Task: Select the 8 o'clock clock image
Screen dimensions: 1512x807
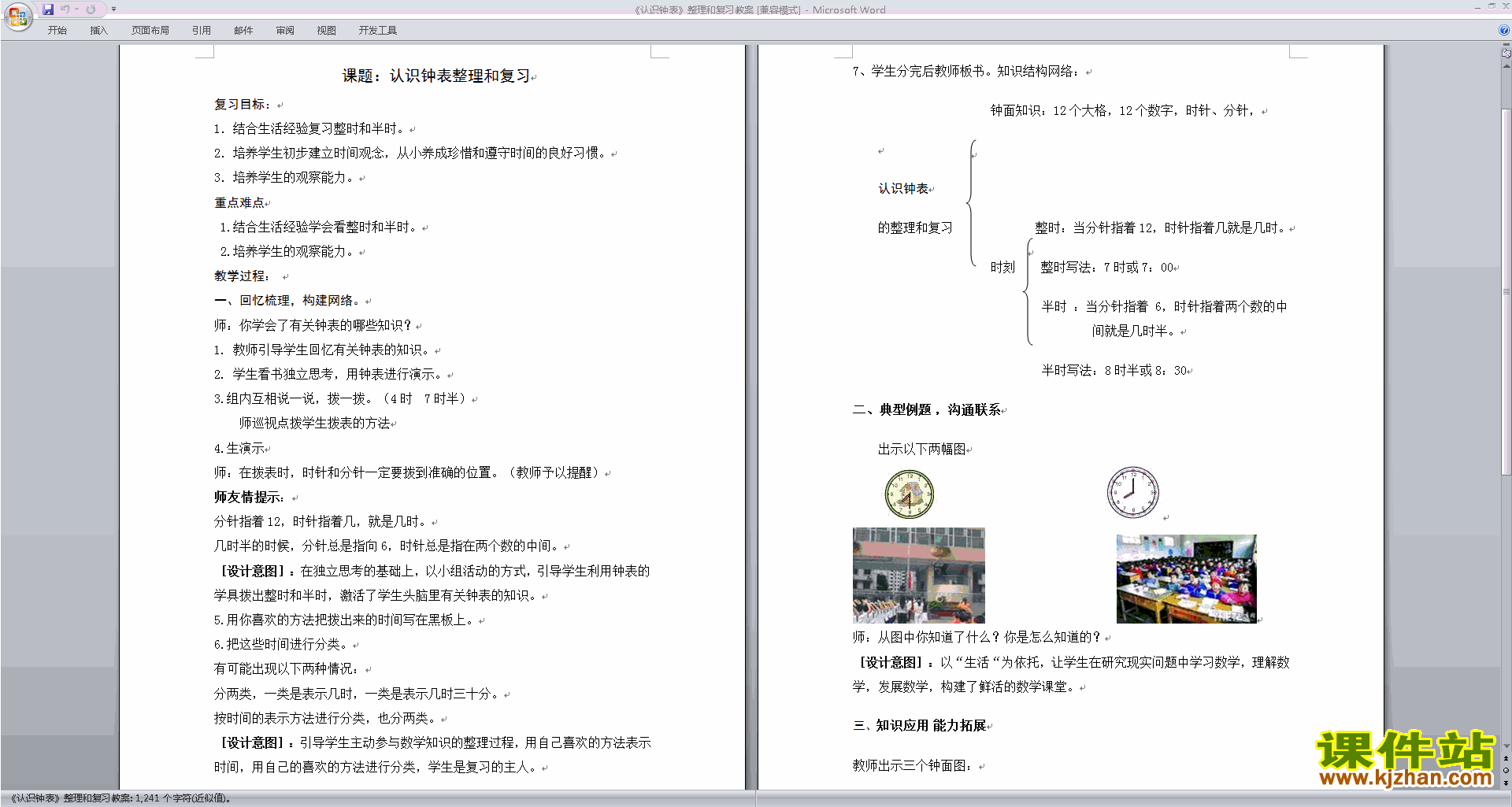Action: (x=1132, y=492)
